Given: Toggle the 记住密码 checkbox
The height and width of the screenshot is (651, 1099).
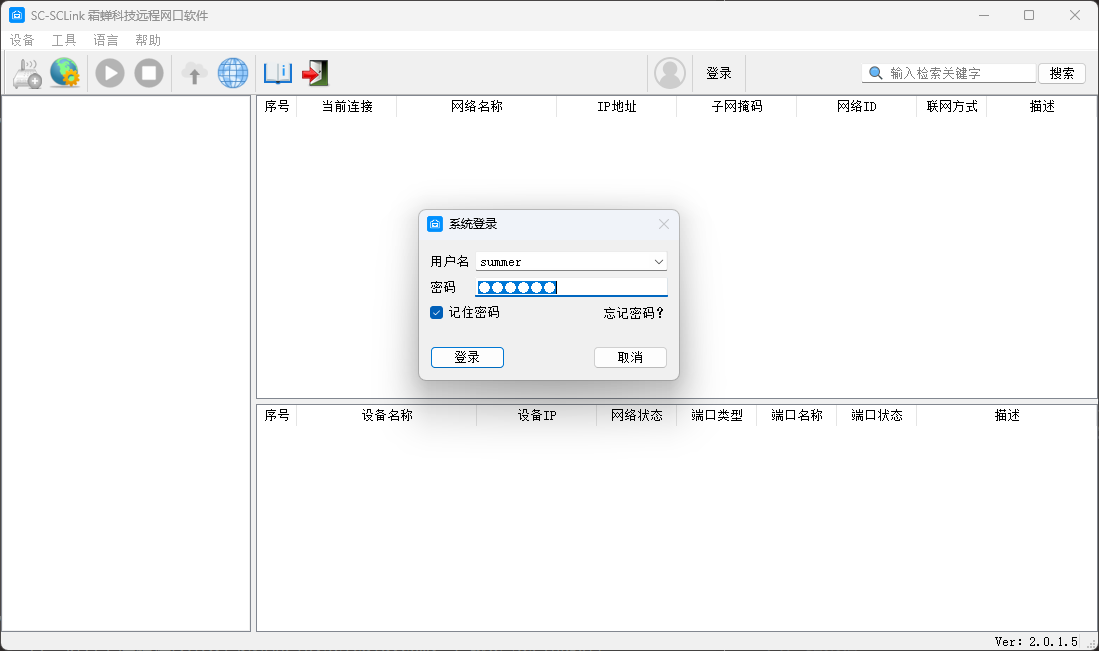Looking at the screenshot, I should [x=437, y=312].
